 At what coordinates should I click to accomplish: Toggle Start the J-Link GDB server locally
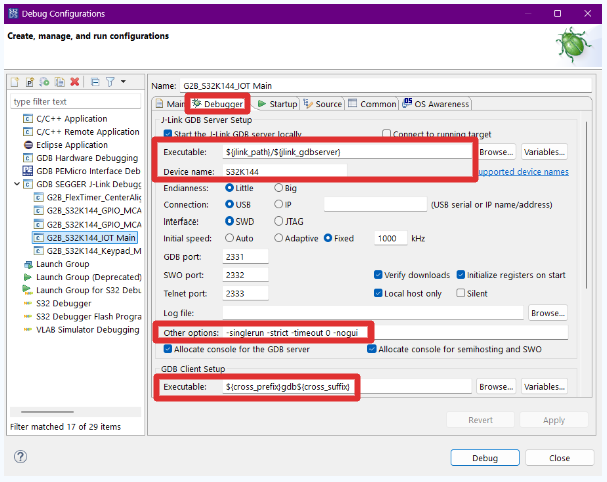pyautogui.click(x=168, y=134)
